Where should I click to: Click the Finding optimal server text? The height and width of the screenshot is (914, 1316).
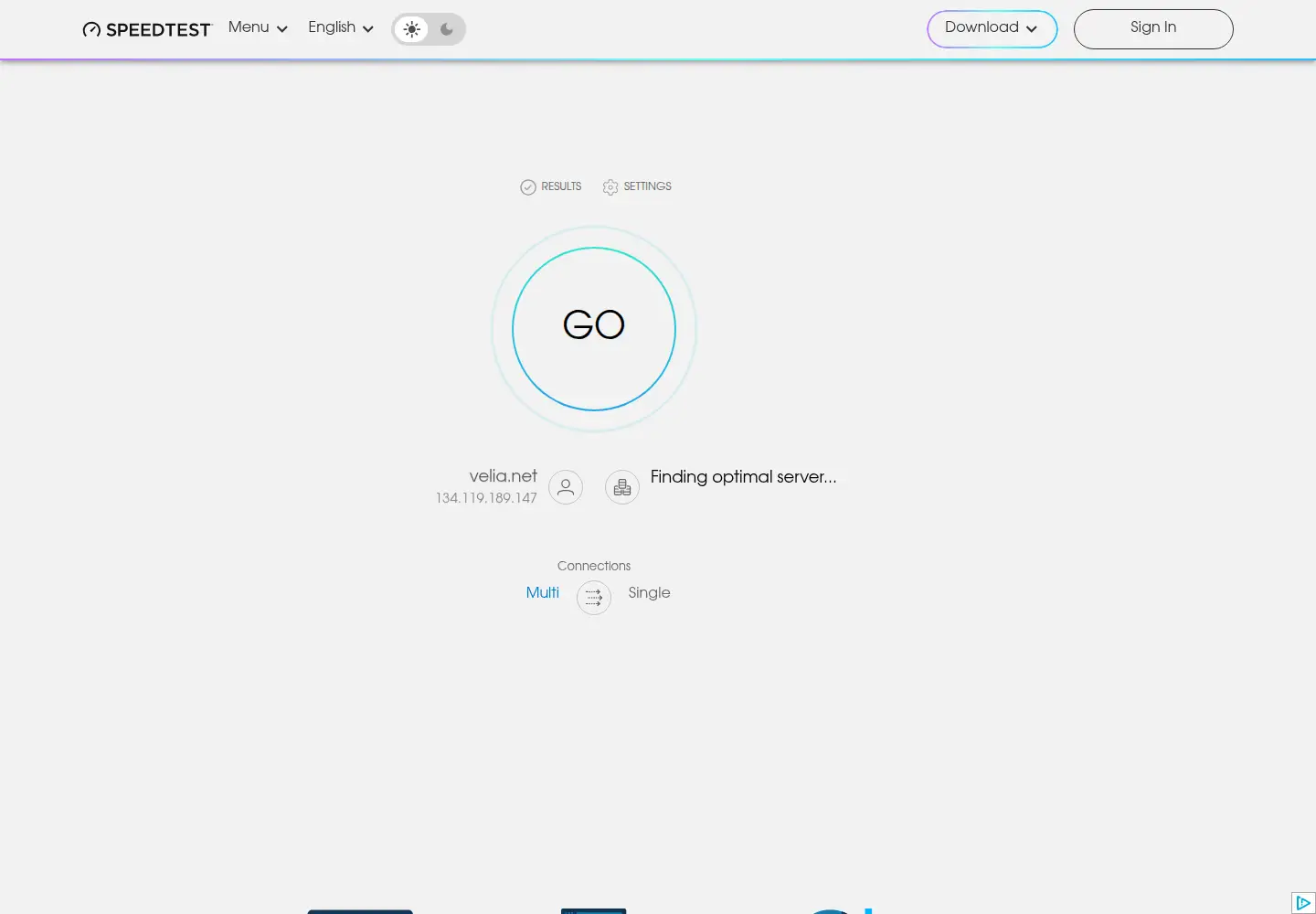[743, 477]
